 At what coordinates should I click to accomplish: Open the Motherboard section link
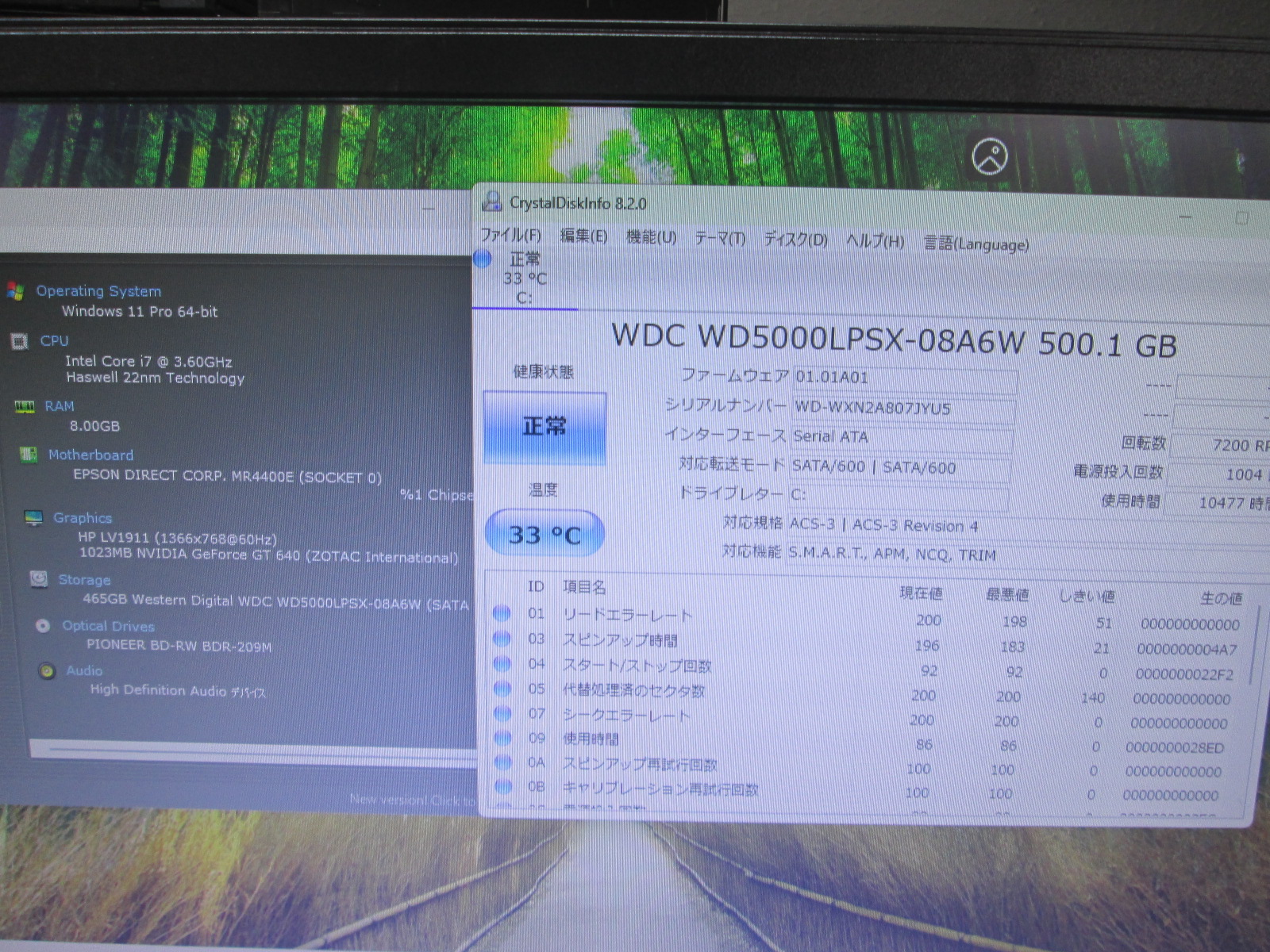click(x=90, y=455)
